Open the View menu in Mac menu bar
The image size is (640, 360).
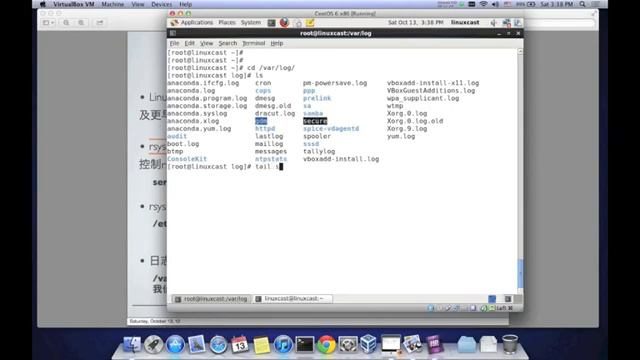point(138,4)
